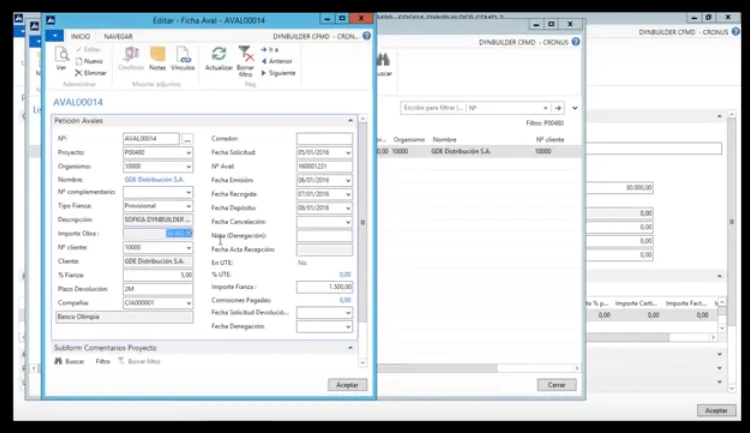Open help icon in Ficha Aval window
Image resolution: width=750 pixels, height=433 pixels.
[x=366, y=36]
